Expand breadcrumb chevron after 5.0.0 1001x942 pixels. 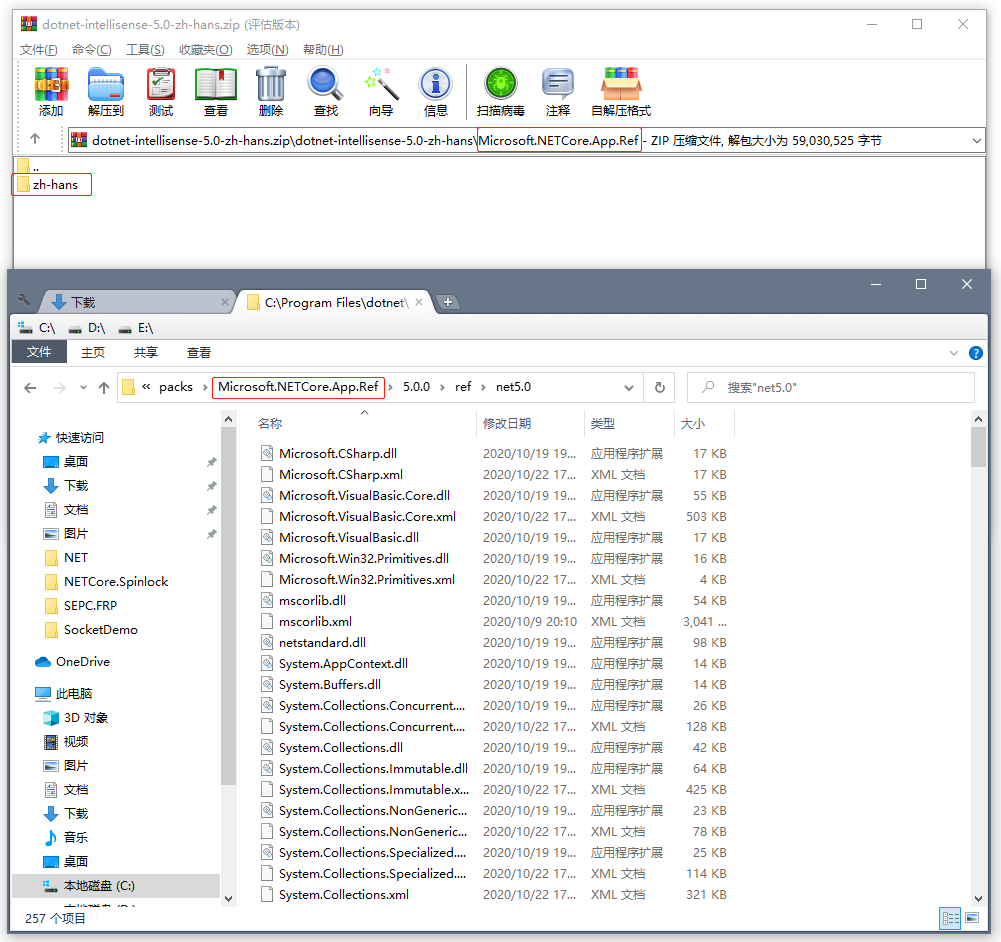442,387
